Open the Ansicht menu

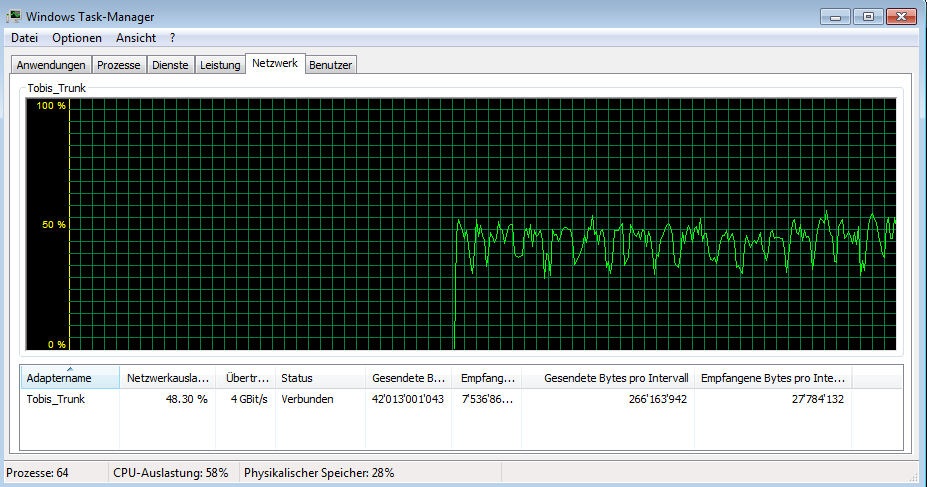[136, 38]
